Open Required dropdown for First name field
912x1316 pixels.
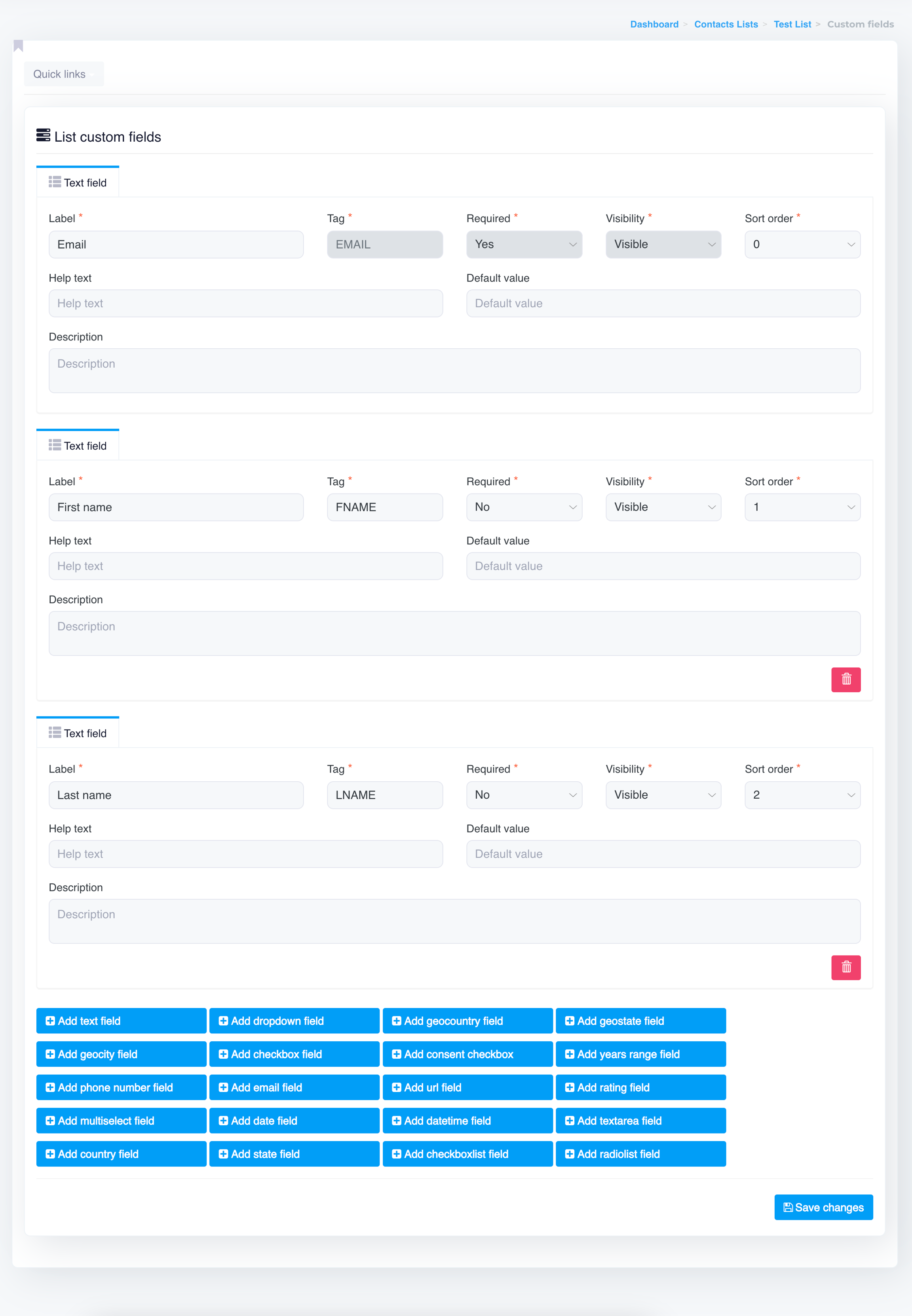(x=524, y=507)
